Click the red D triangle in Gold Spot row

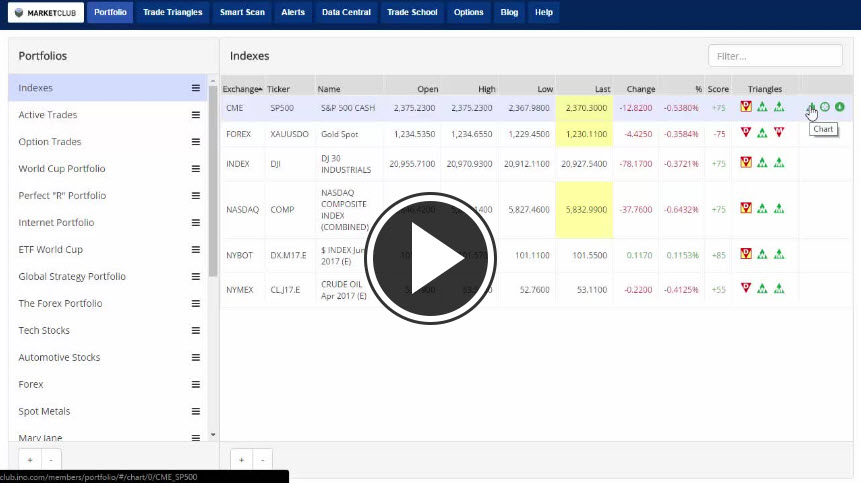(746, 132)
